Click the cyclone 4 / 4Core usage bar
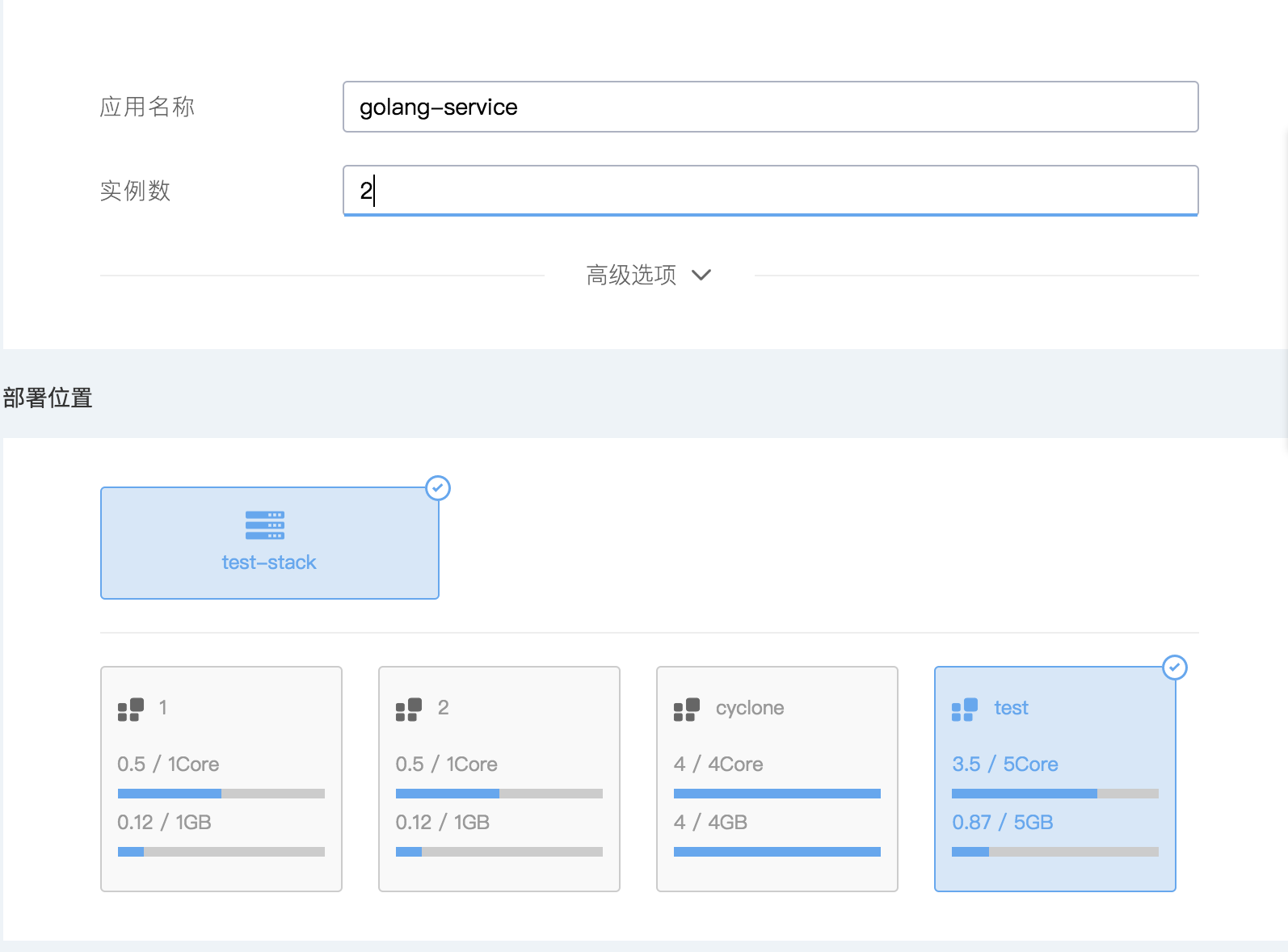Viewport: 1288px width, 952px height. click(777, 794)
